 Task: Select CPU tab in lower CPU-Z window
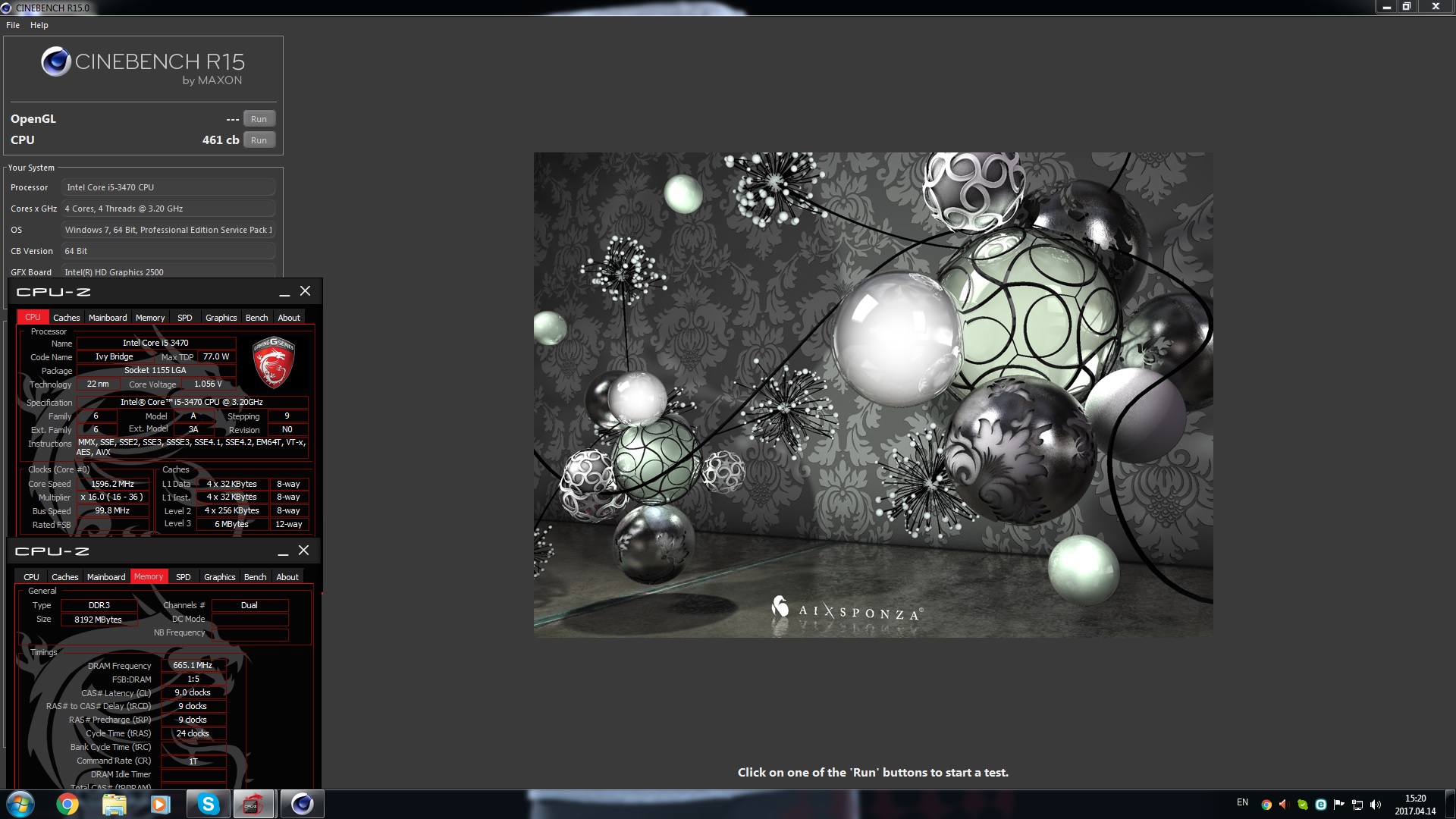31,577
